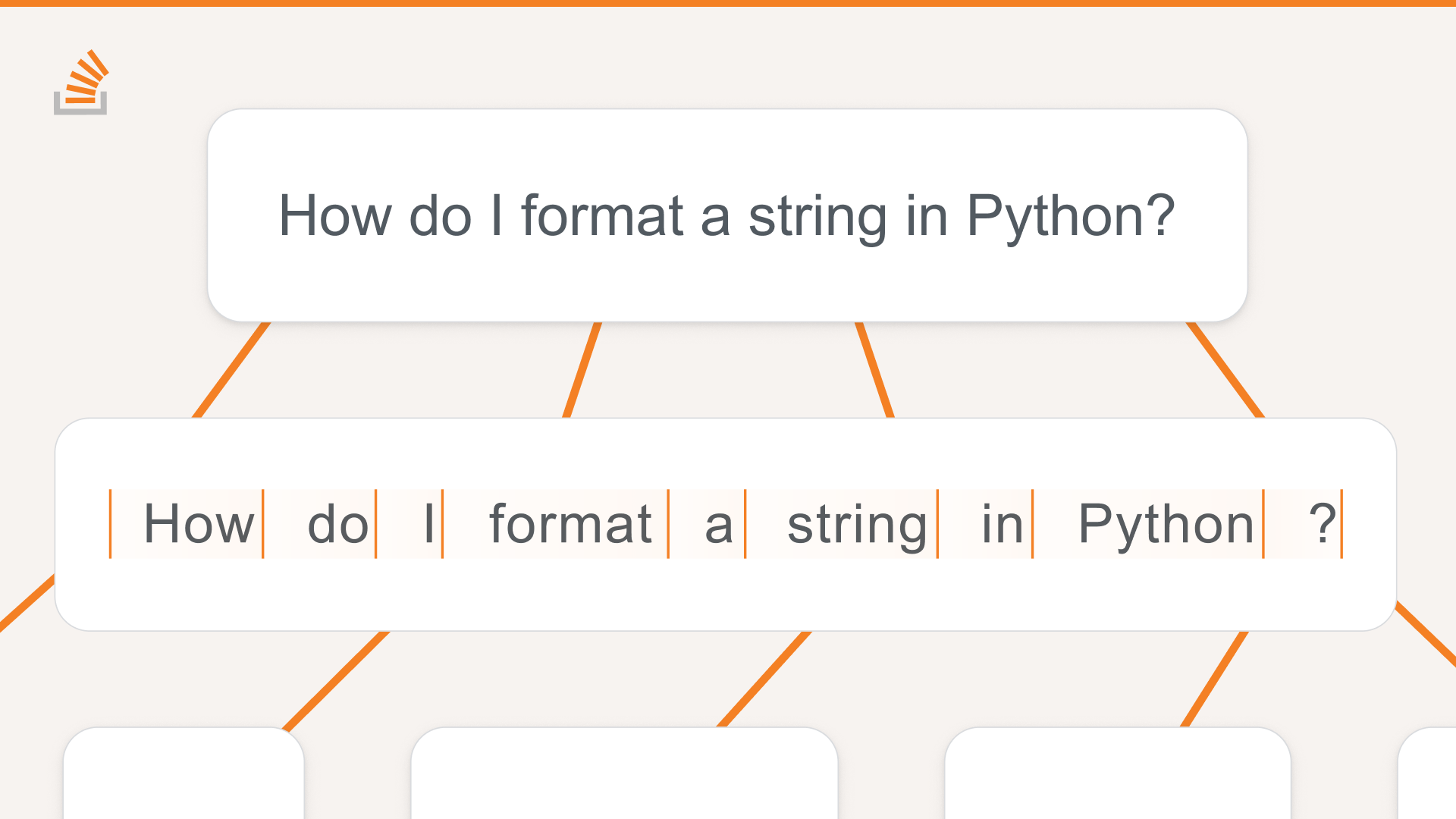Click the word "How" in the top question

pyautogui.click(x=334, y=217)
